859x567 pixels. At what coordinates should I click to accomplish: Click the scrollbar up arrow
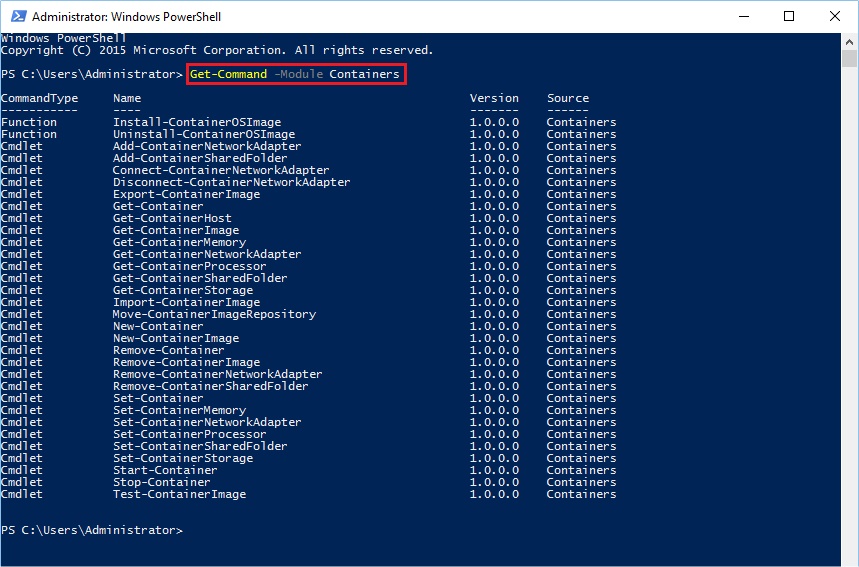click(849, 42)
